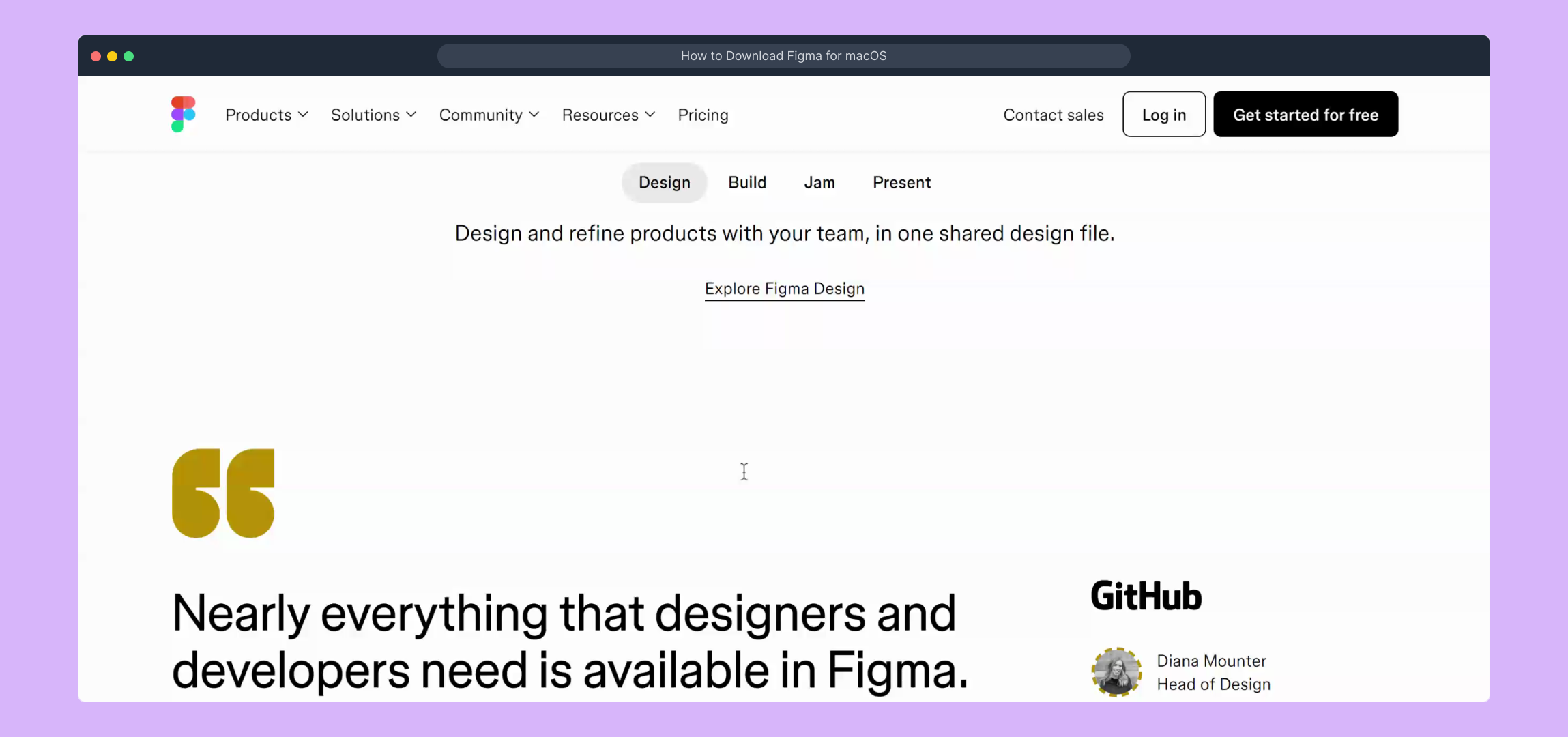The width and height of the screenshot is (1568, 737).
Task: Expand the Community dropdown chevron
Action: (x=534, y=115)
